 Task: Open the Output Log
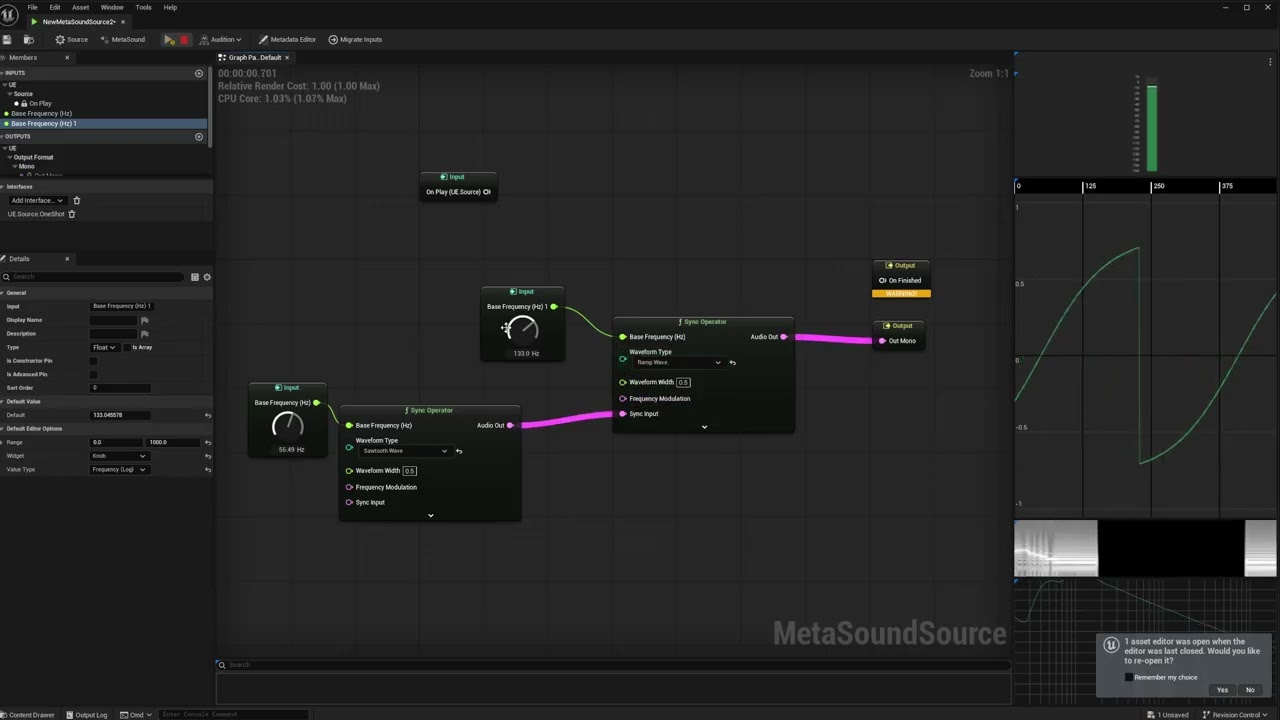pos(86,714)
